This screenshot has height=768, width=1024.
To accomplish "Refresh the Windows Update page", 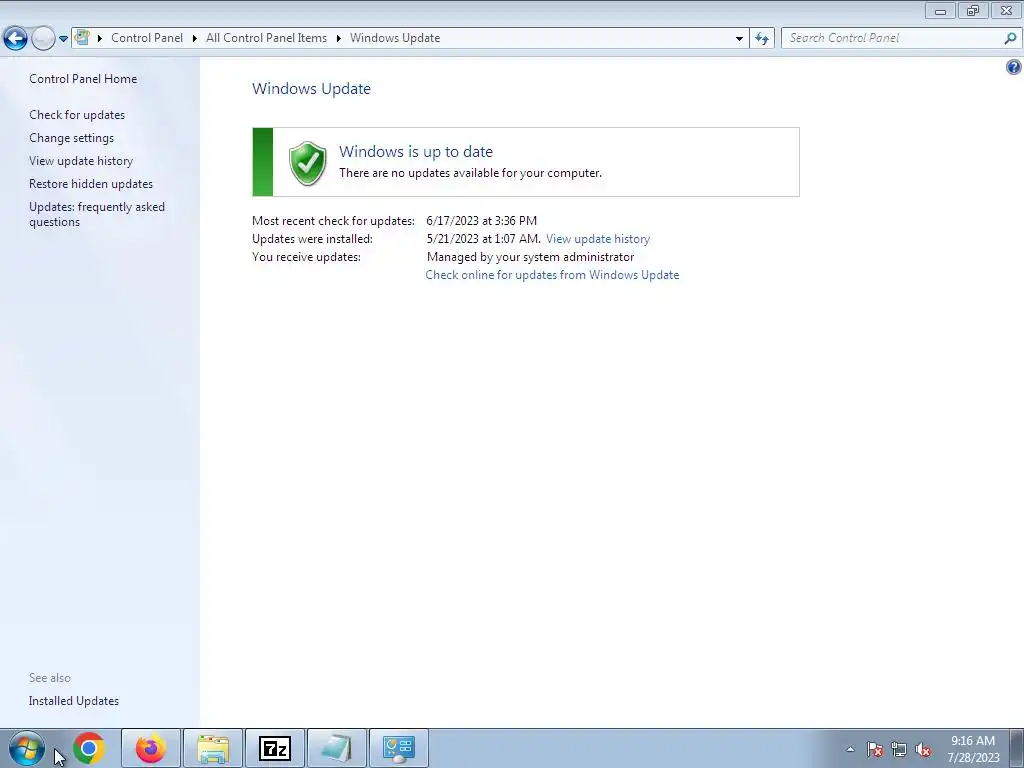I will point(762,38).
